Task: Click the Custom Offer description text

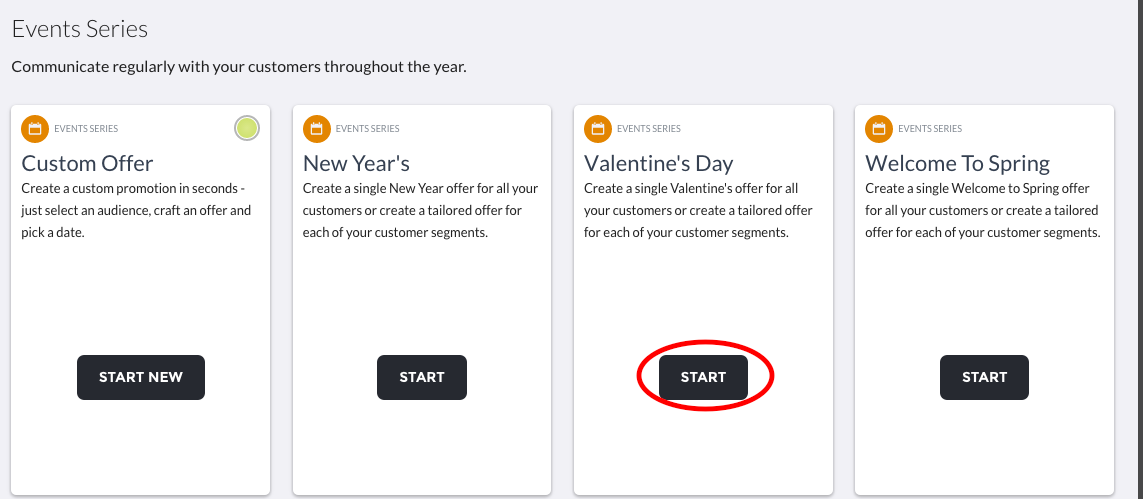Action: pos(136,211)
